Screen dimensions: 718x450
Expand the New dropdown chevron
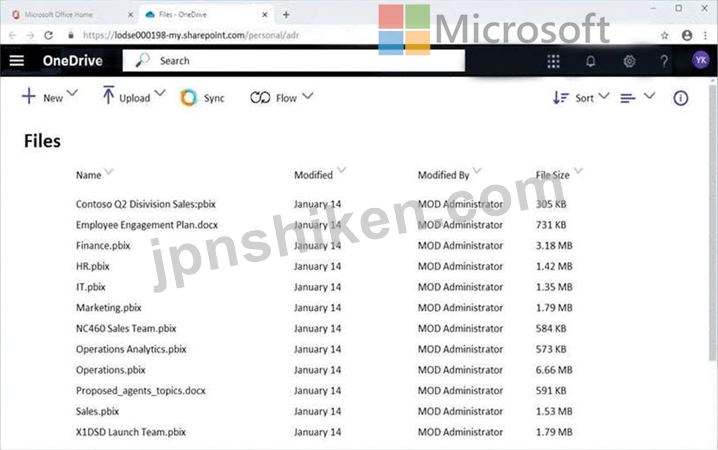[x=72, y=93]
